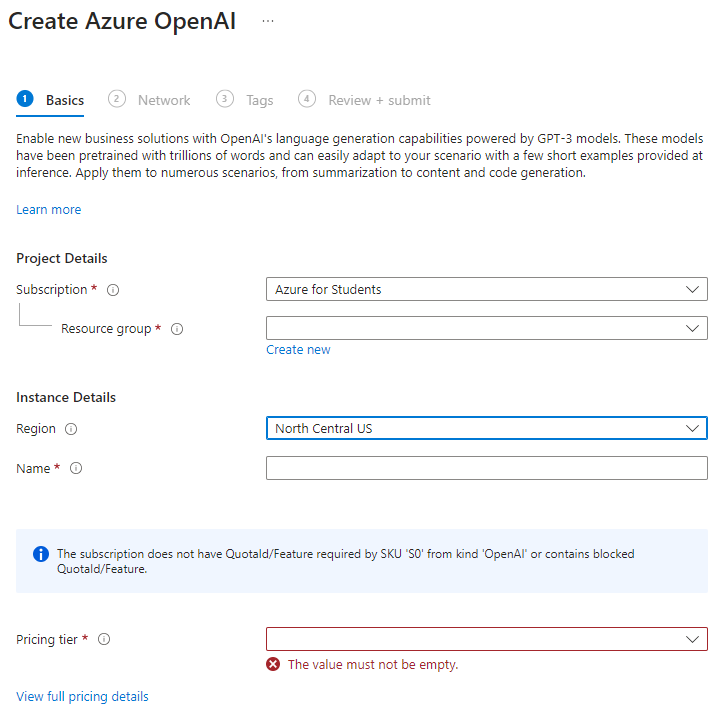Expand the Resource group dropdown

pos(487,328)
